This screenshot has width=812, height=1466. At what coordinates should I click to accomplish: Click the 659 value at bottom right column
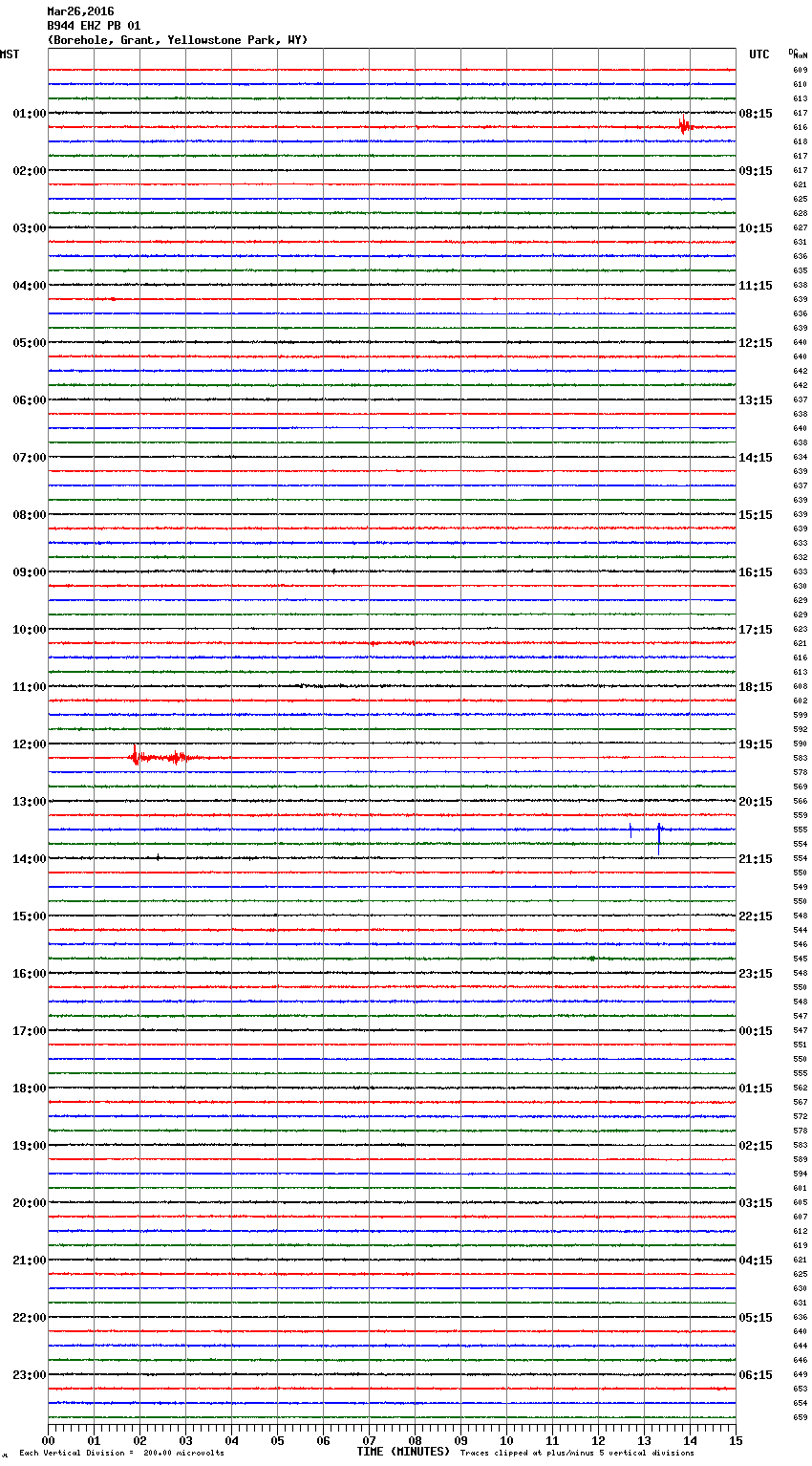pos(800,1417)
